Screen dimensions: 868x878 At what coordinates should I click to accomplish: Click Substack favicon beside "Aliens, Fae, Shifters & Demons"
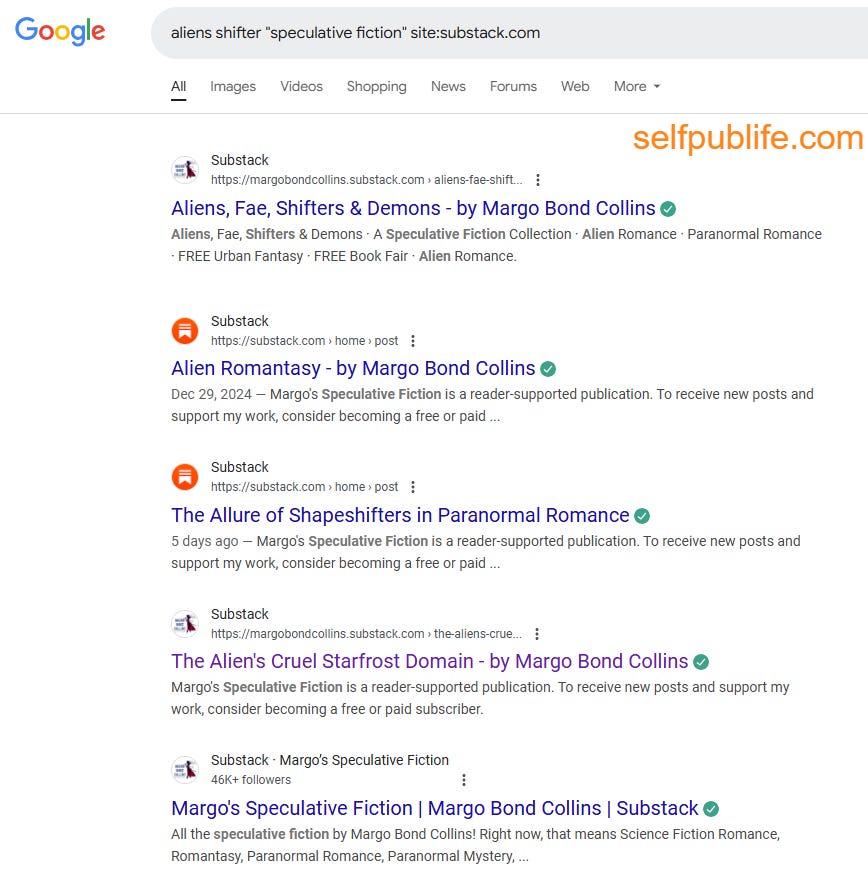click(185, 170)
